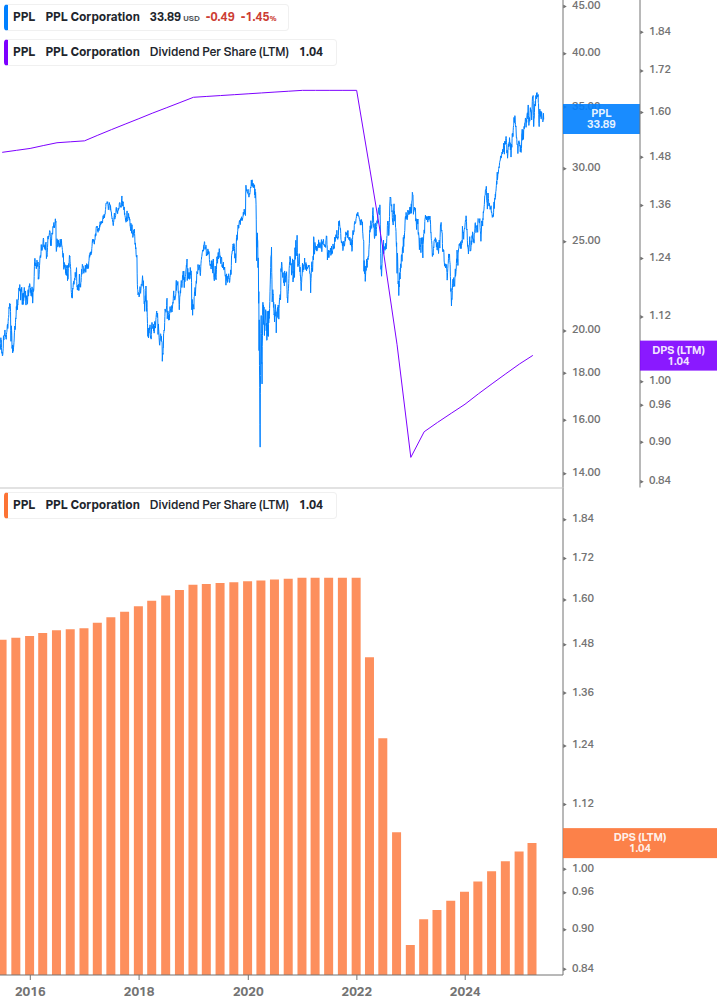
Task: Click the 18.00 price axis label
Action: click(586, 372)
